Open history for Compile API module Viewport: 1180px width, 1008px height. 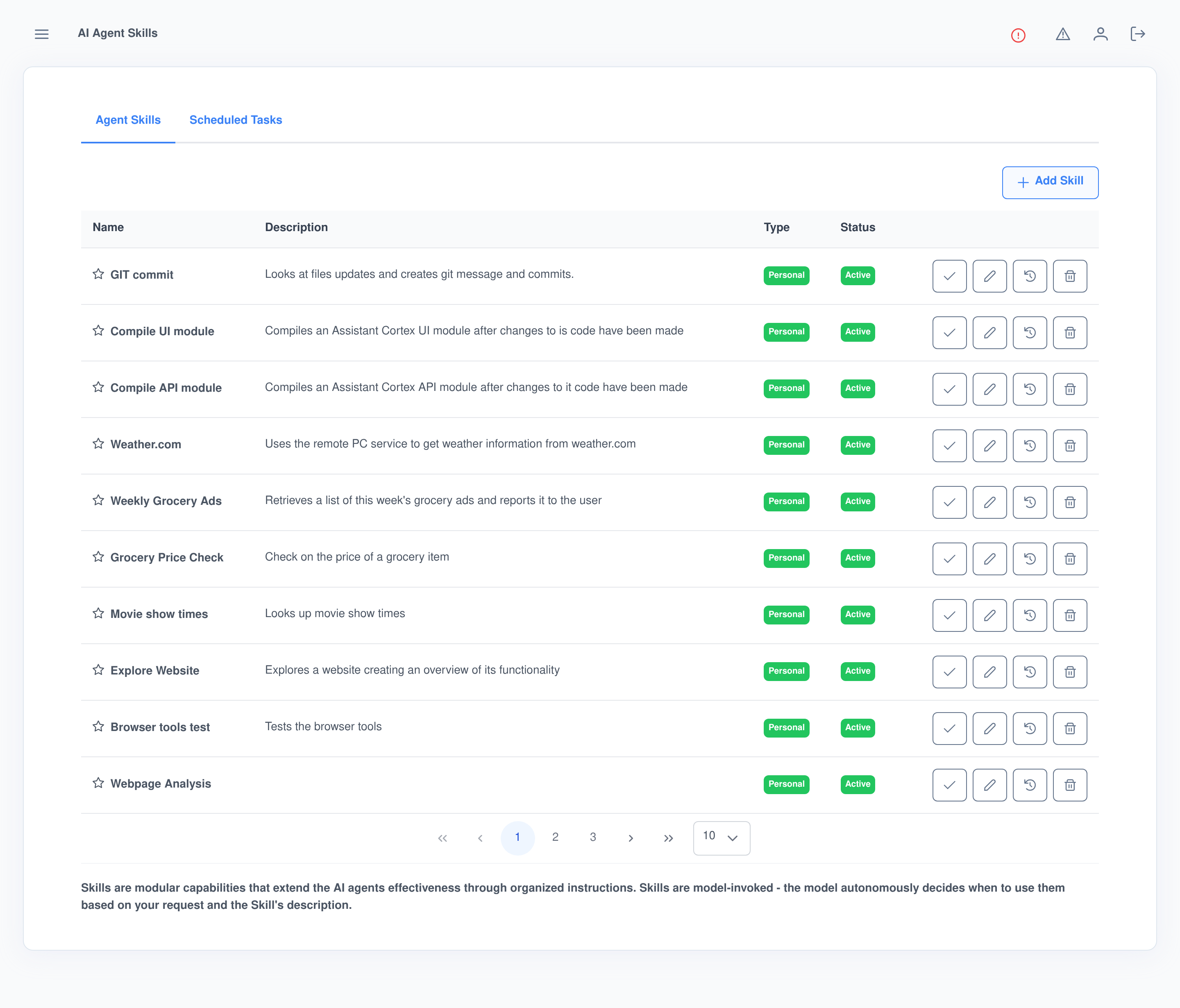click(1030, 389)
